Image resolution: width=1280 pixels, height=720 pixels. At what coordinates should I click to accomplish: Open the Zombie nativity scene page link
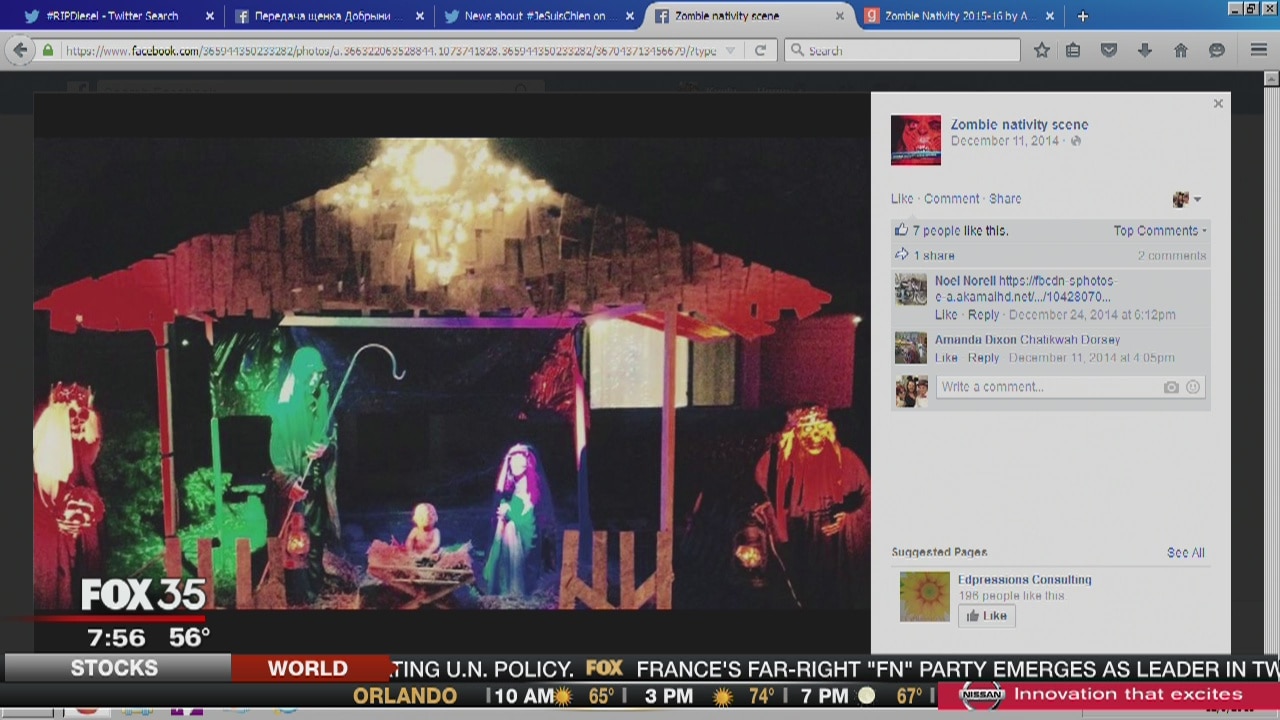[1019, 125]
